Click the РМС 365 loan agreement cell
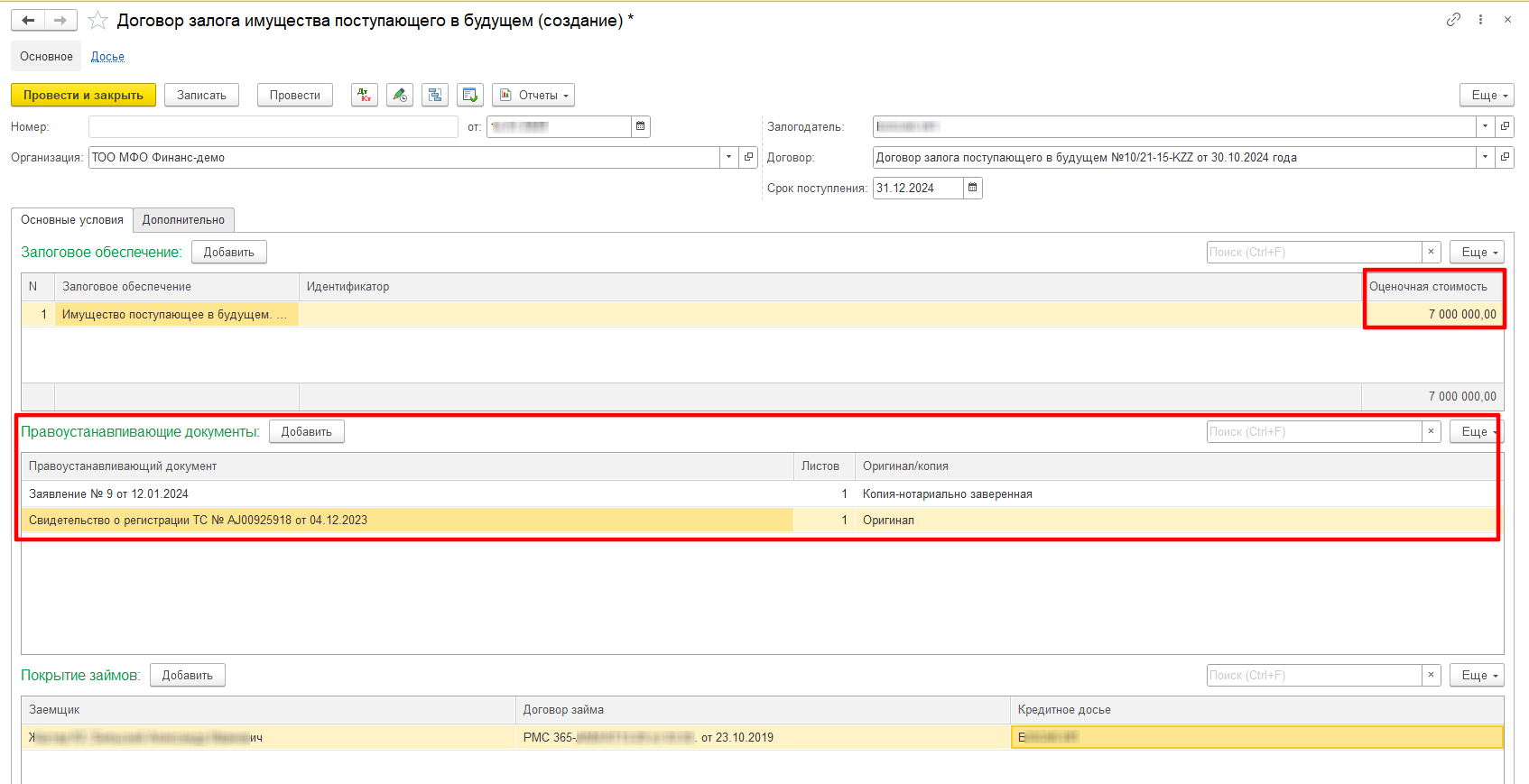Viewport: 1529px width, 784px height. (763, 737)
